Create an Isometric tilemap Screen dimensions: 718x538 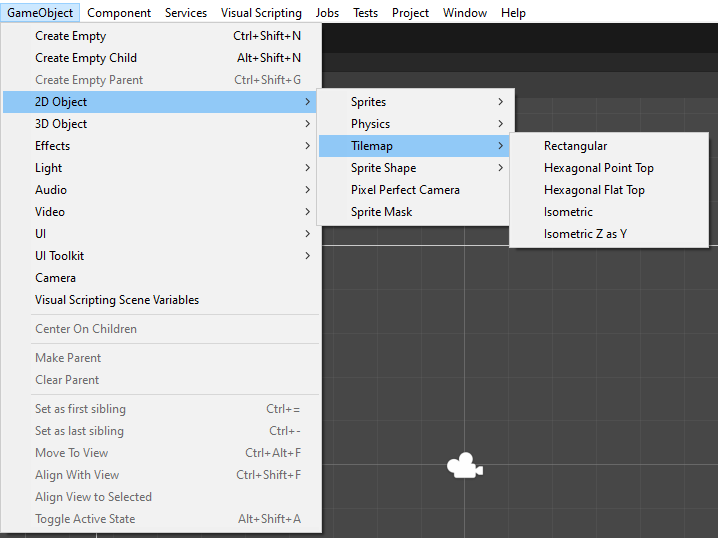point(609,212)
